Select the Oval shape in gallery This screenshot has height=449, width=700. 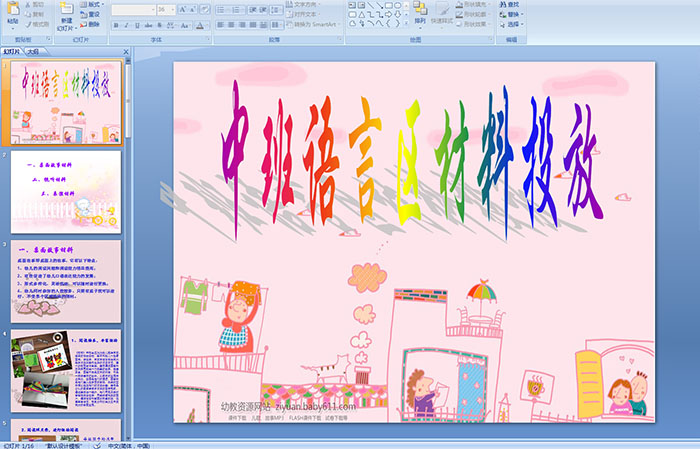click(x=397, y=5)
